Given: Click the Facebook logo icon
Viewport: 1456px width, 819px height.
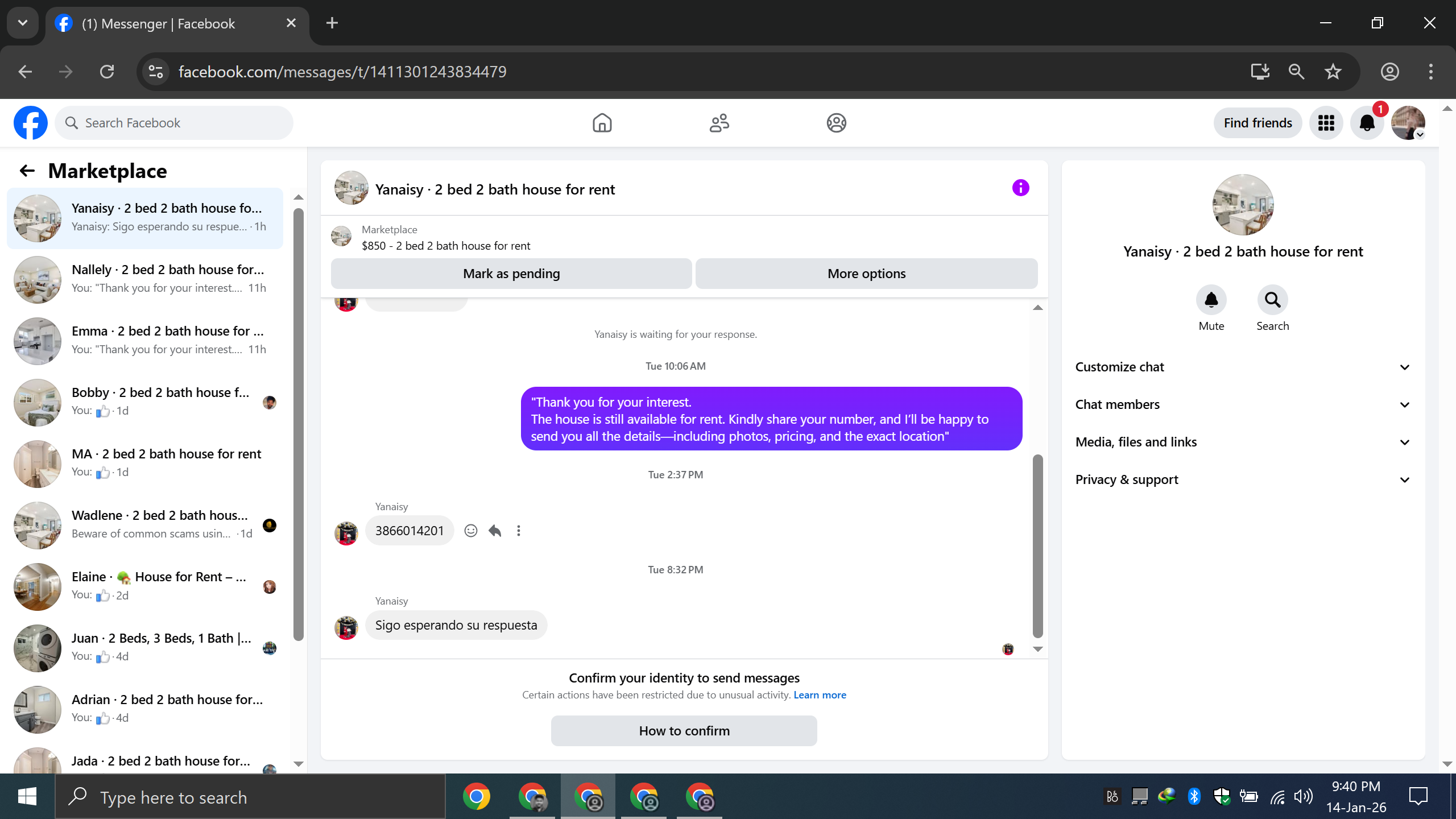Looking at the screenshot, I should pos(31,123).
